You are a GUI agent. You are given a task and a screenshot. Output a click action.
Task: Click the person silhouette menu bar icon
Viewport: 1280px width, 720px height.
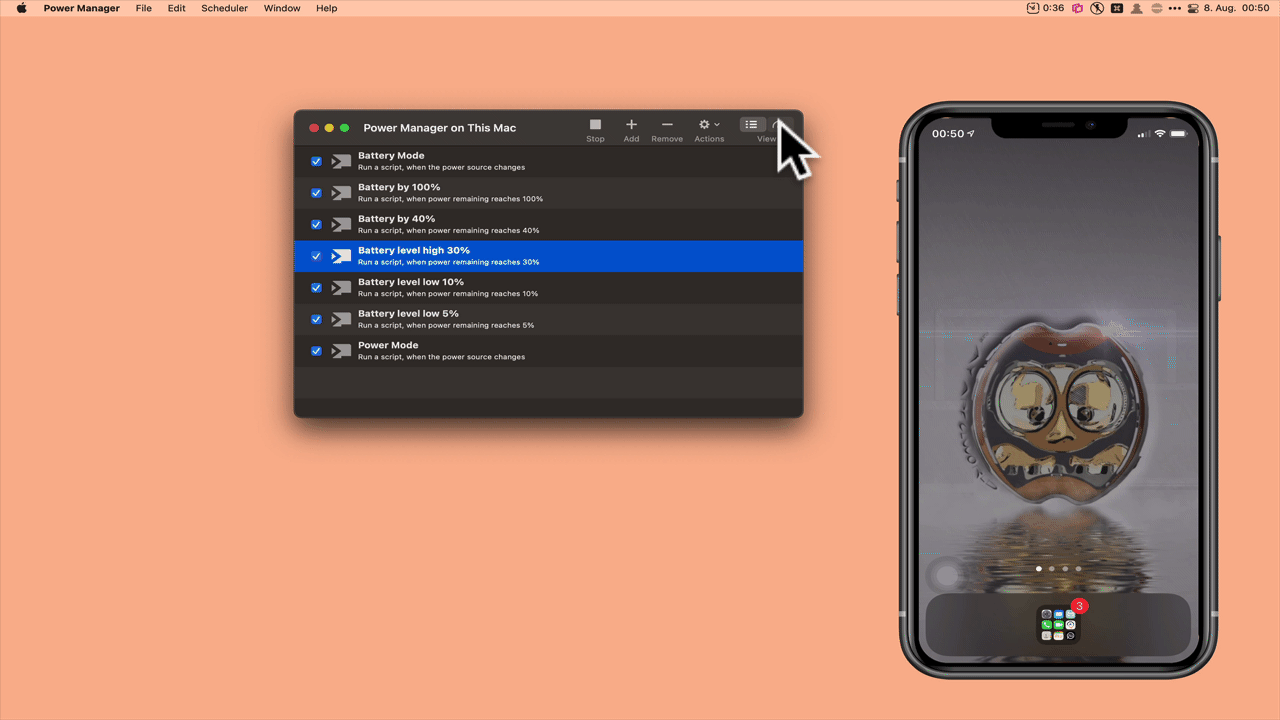(1137, 8)
